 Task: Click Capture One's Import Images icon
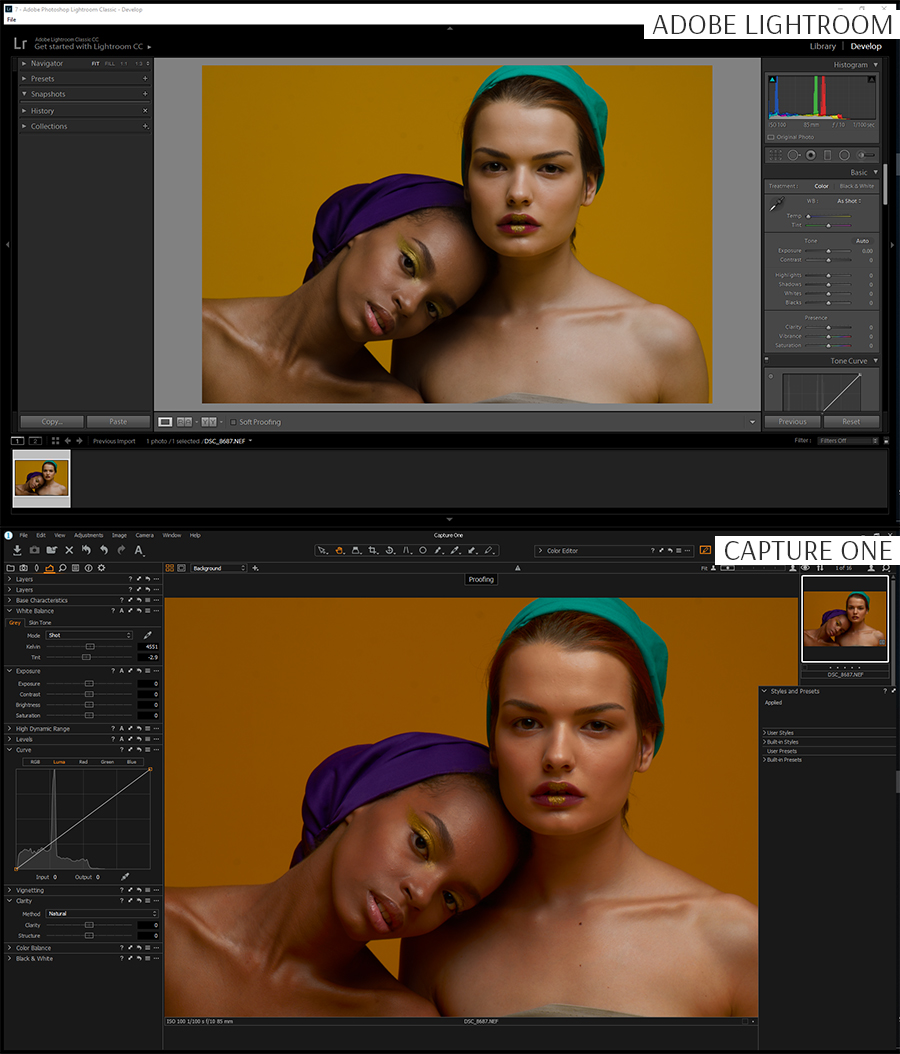point(17,551)
